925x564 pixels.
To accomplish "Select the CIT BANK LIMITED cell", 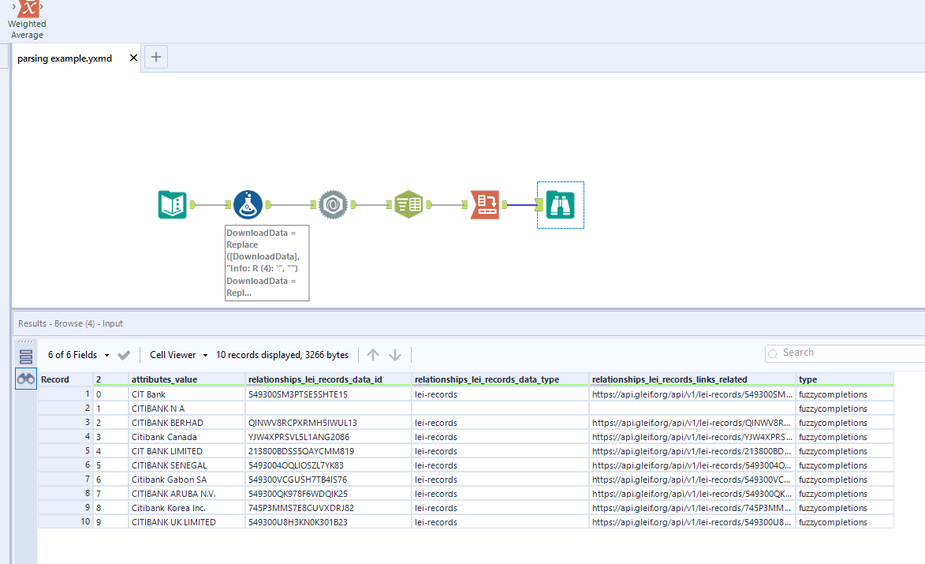I will [186, 451].
